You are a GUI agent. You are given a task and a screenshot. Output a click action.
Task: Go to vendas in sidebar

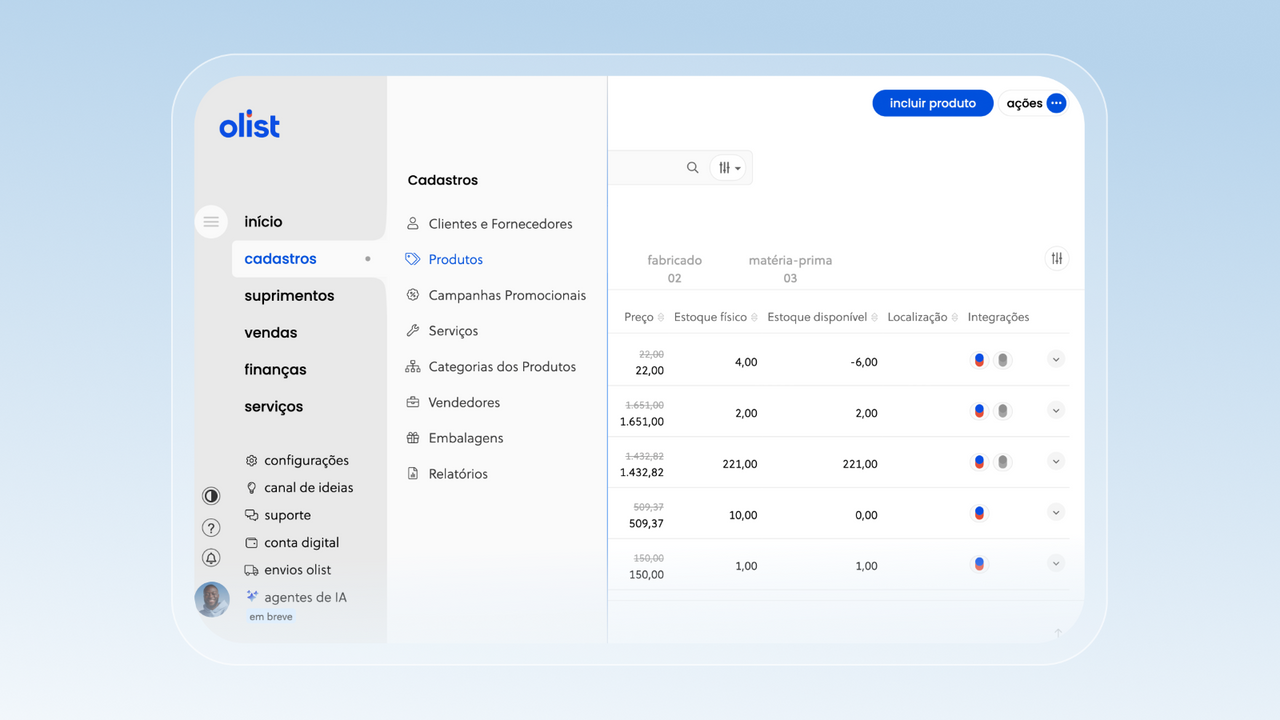271,333
